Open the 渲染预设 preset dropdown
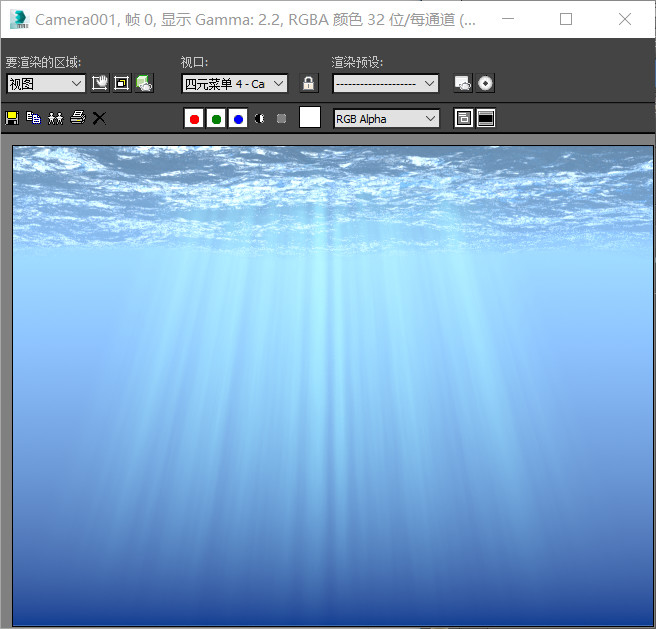This screenshot has width=656, height=629. click(x=385, y=83)
